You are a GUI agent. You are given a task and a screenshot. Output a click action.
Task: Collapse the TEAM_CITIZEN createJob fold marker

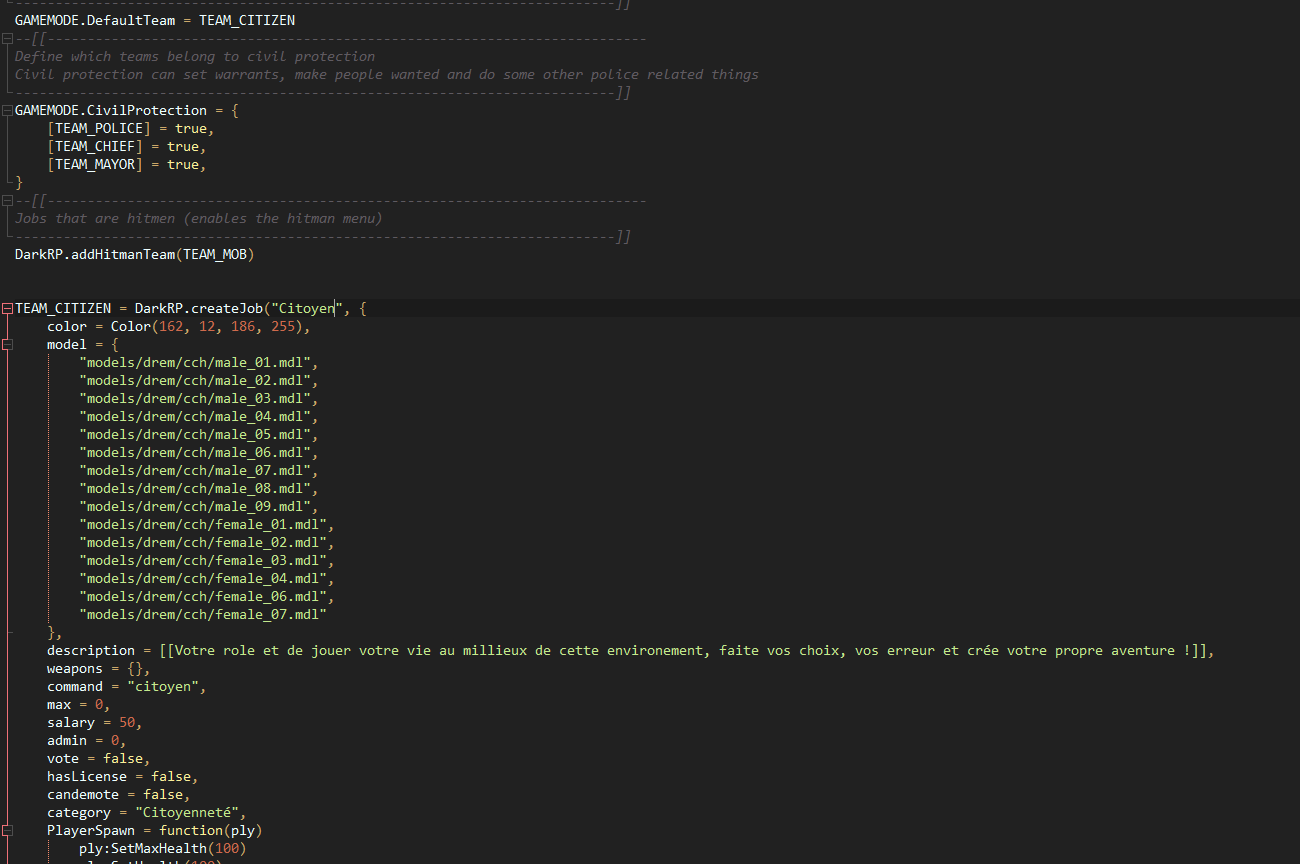point(7,308)
